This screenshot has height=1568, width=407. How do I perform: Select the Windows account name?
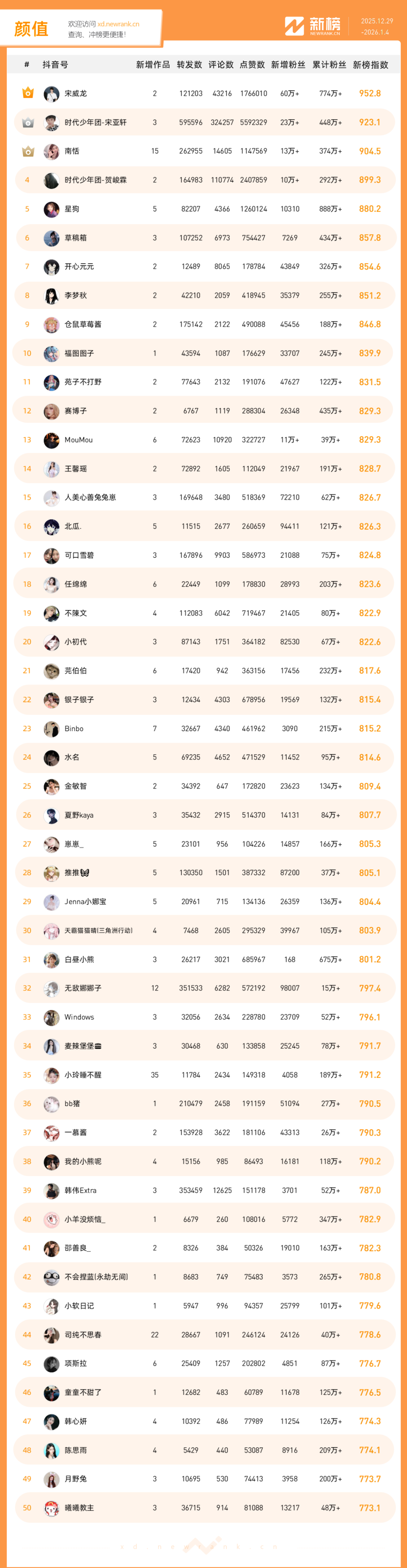(x=79, y=1017)
